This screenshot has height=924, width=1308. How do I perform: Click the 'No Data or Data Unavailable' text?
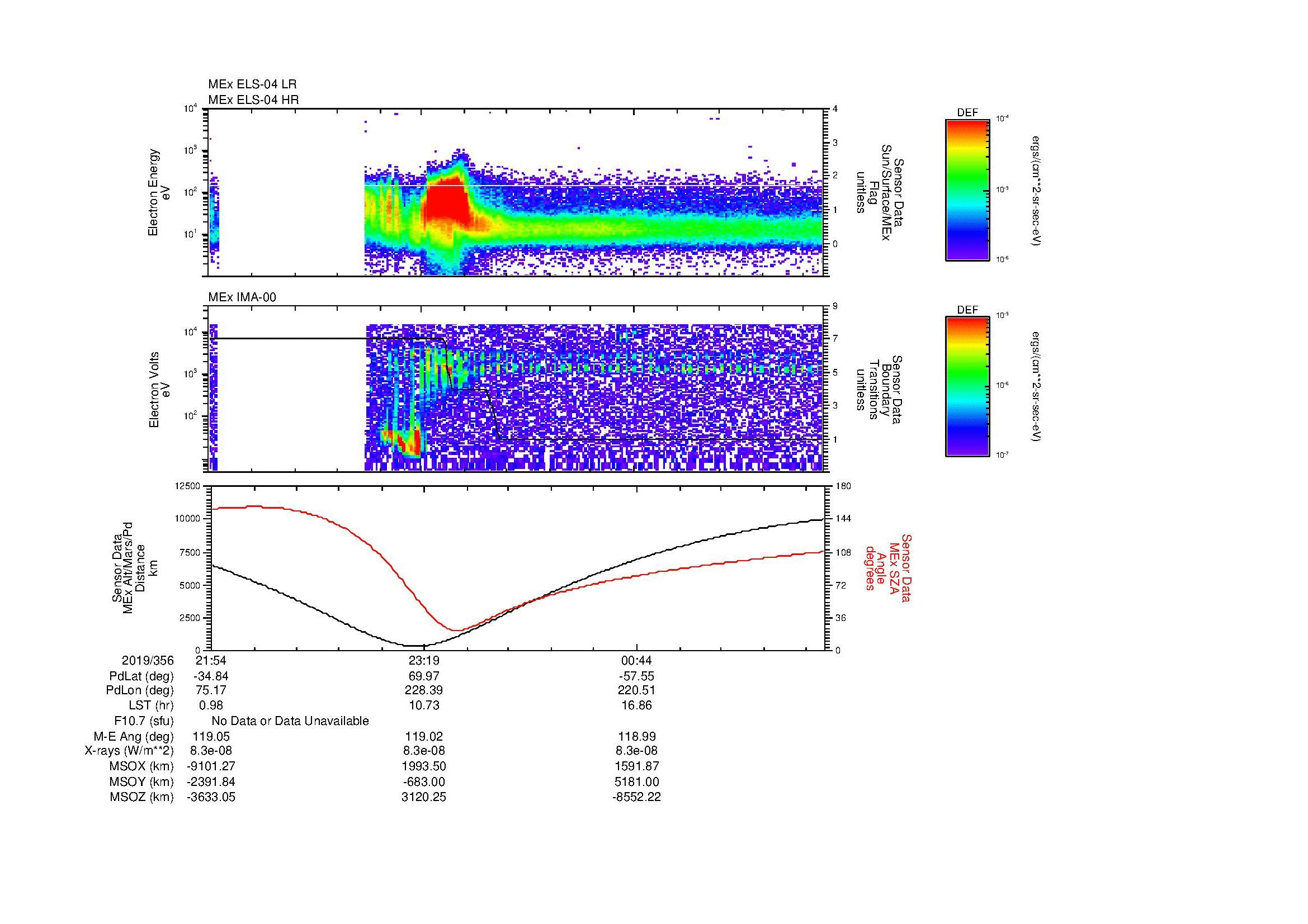(290, 721)
